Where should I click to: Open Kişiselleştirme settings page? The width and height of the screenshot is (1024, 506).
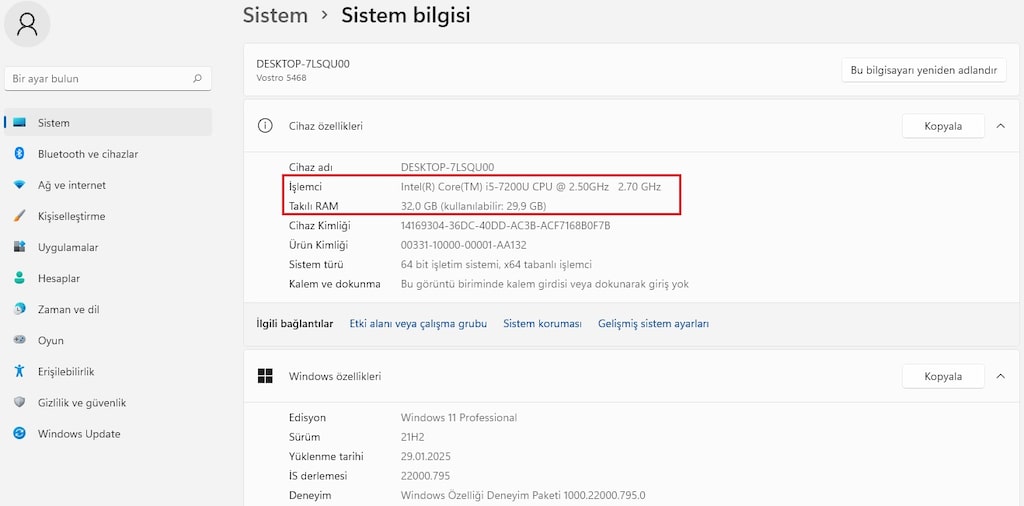108,216
